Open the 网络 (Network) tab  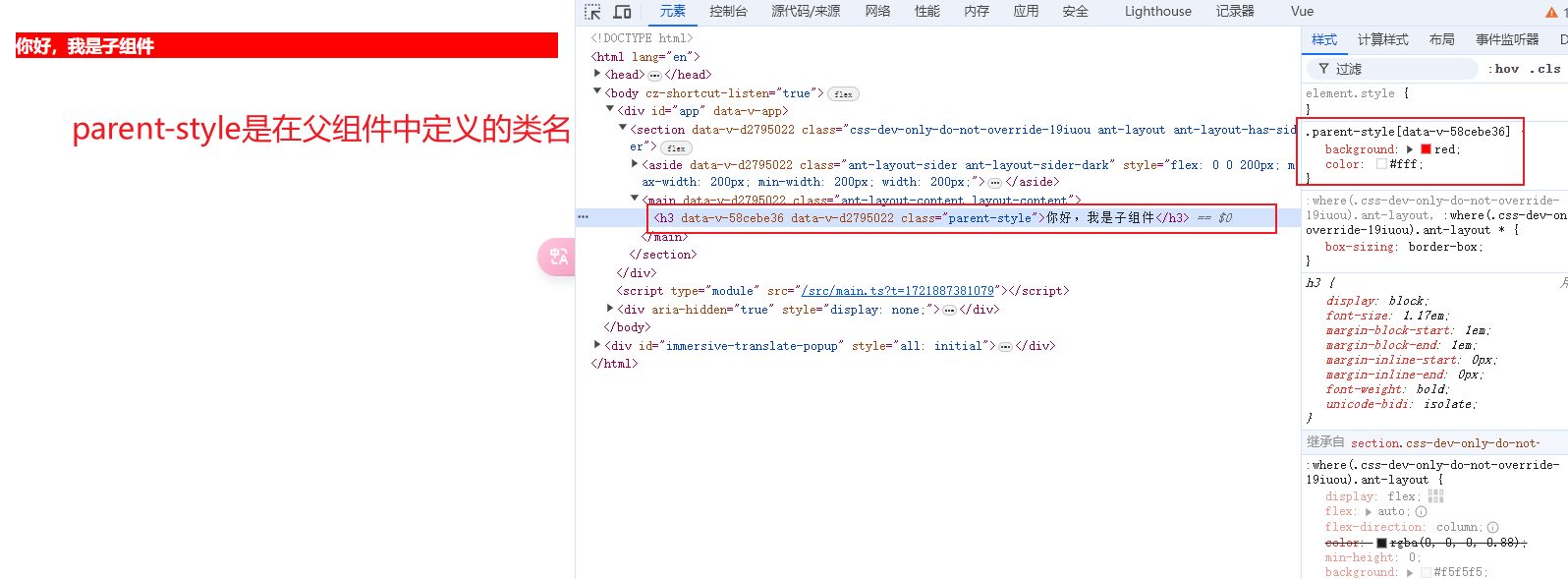click(x=877, y=12)
